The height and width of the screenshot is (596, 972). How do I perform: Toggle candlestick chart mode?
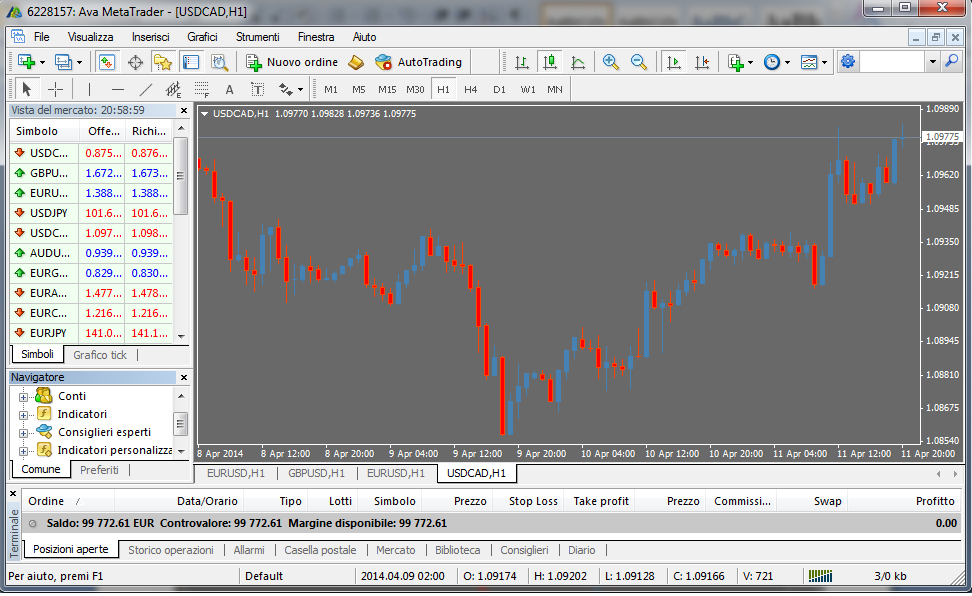[550, 62]
